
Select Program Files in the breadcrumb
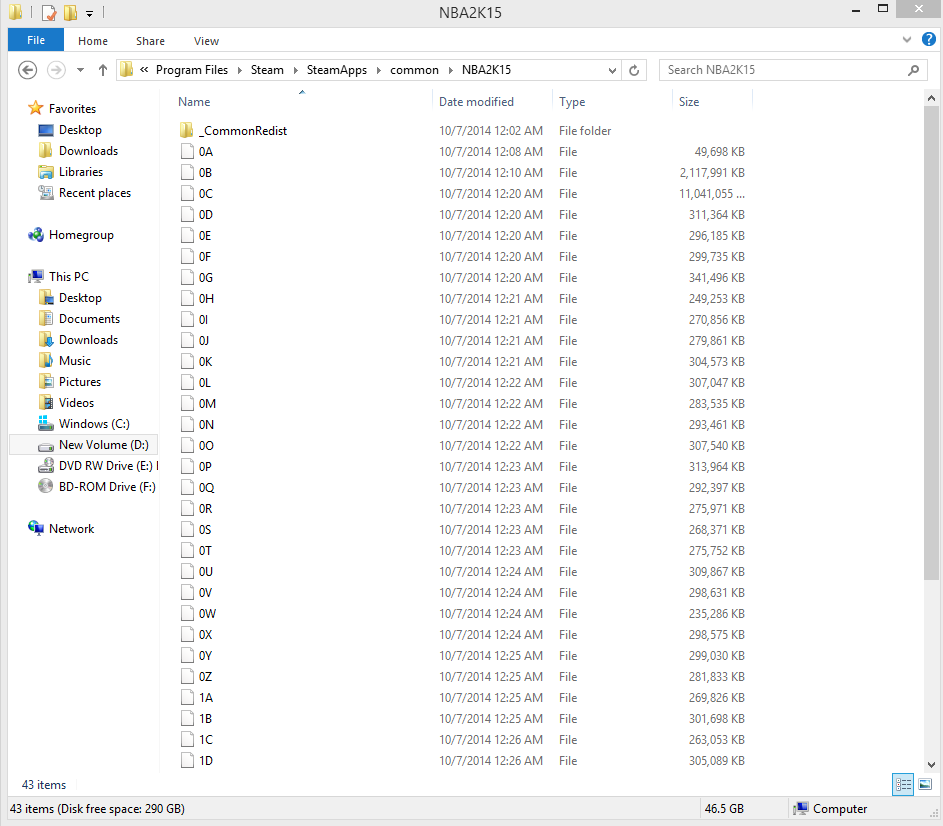(192, 70)
